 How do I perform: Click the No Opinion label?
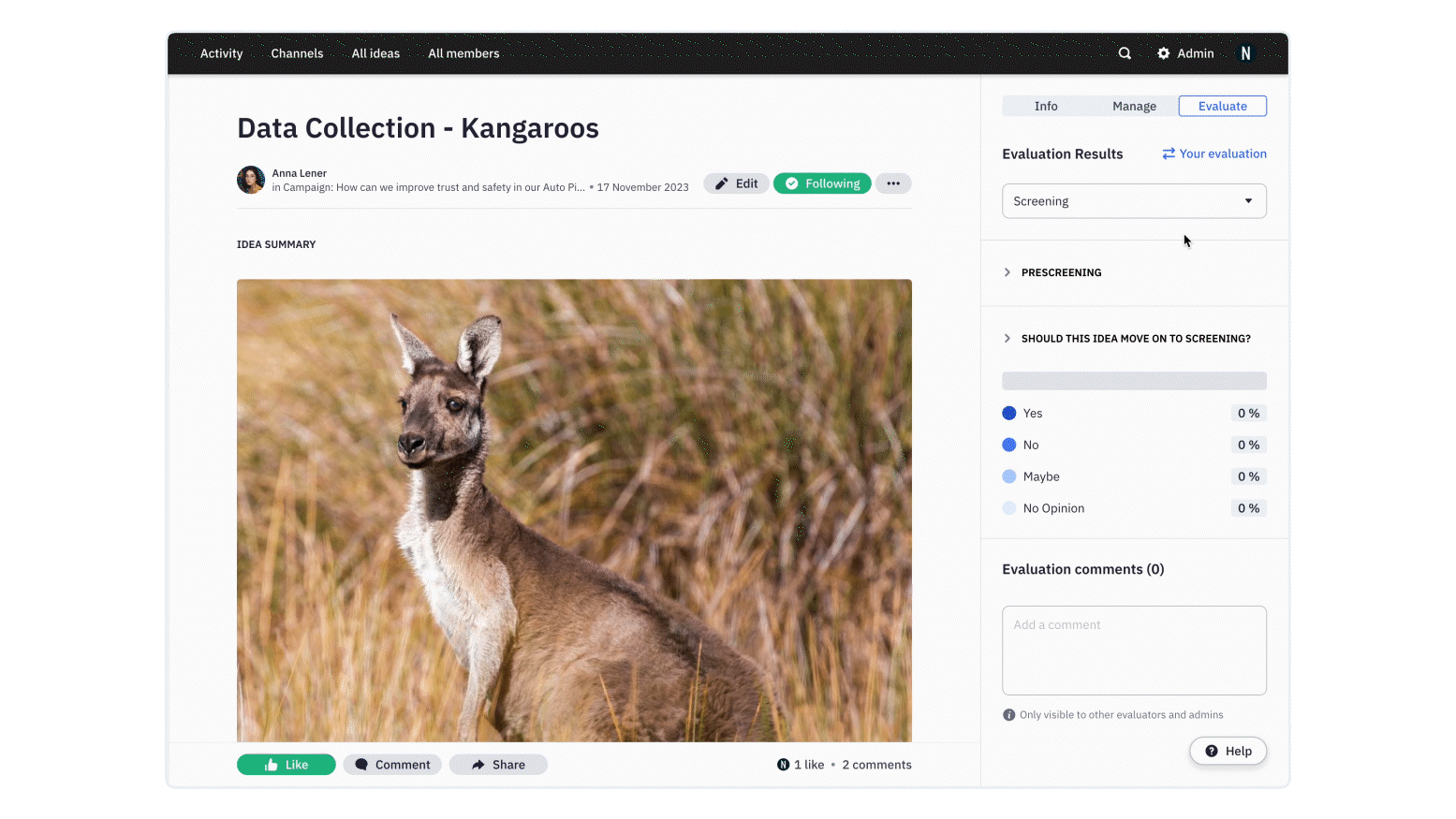coord(1053,508)
